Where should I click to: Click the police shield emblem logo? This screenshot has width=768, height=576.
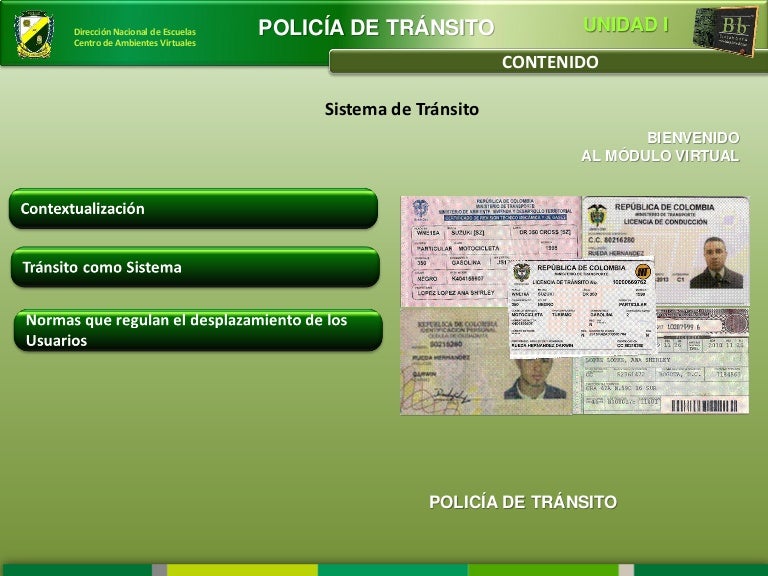(x=34, y=33)
